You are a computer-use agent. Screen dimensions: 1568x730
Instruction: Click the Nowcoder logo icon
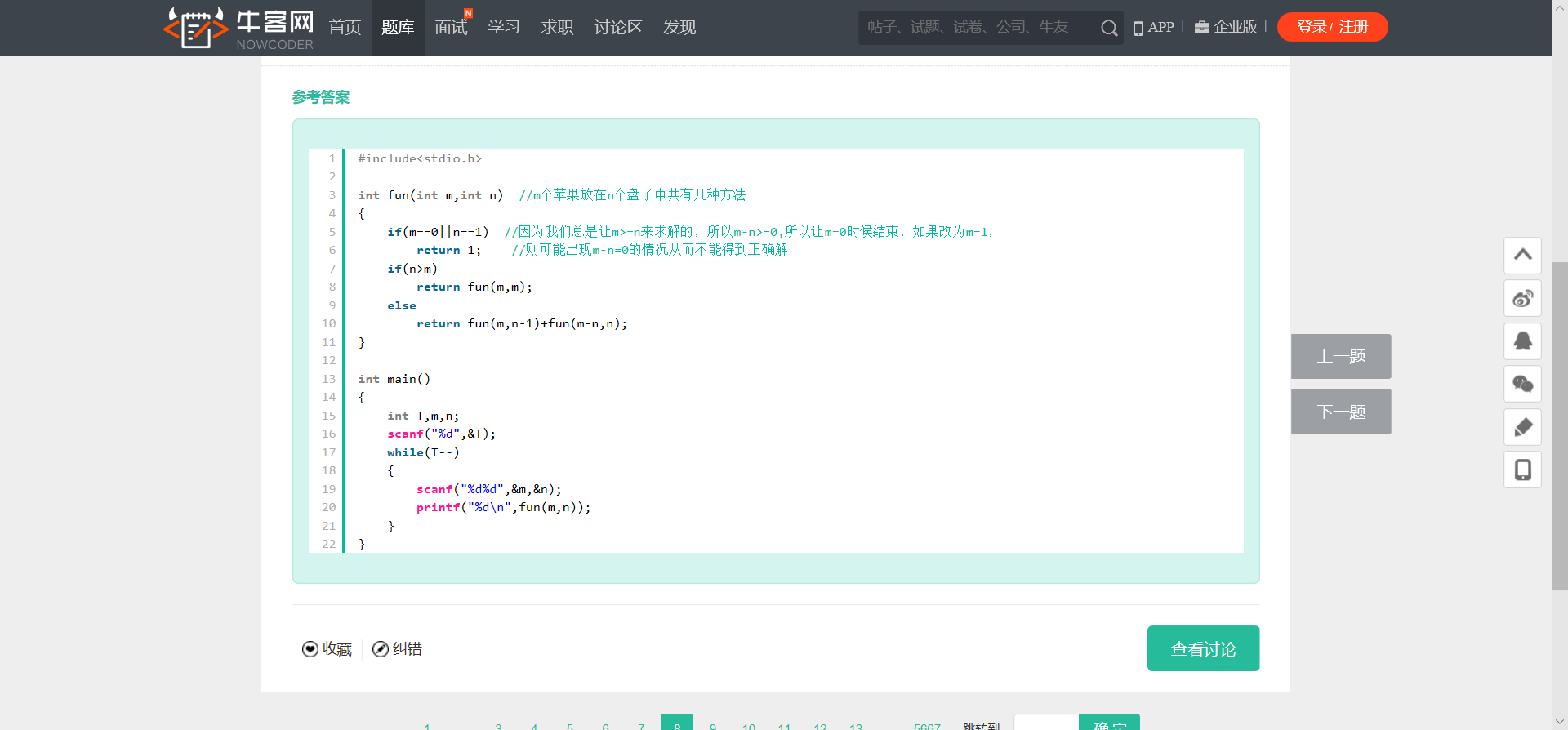pos(196,28)
